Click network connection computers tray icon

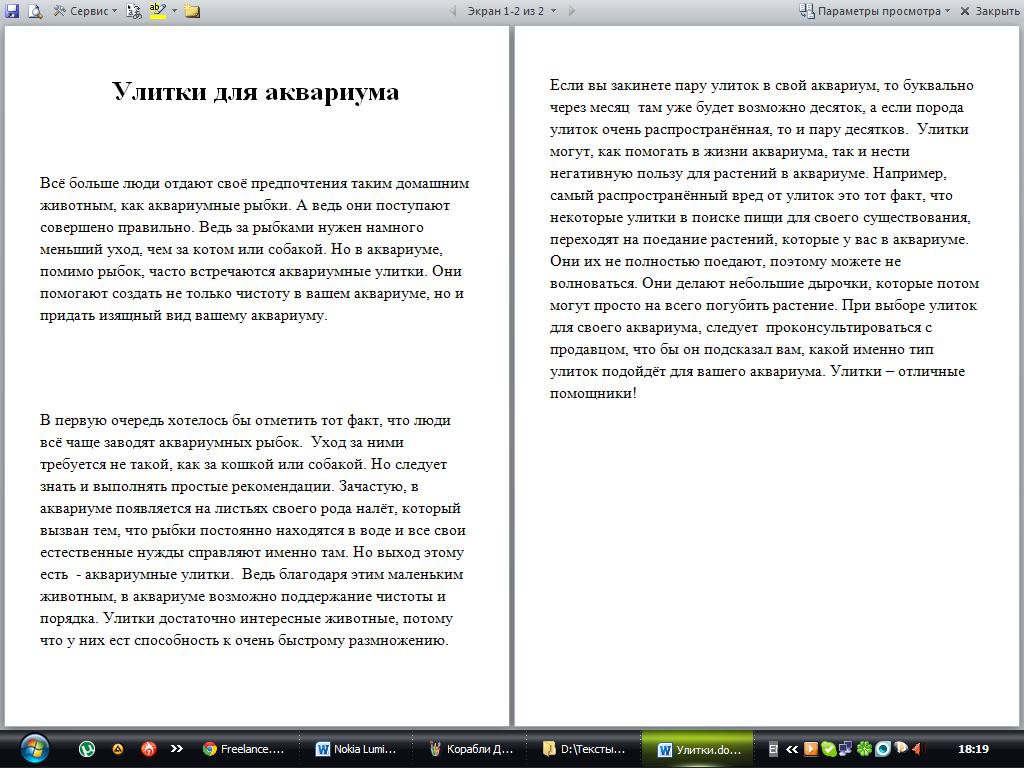(x=846, y=749)
